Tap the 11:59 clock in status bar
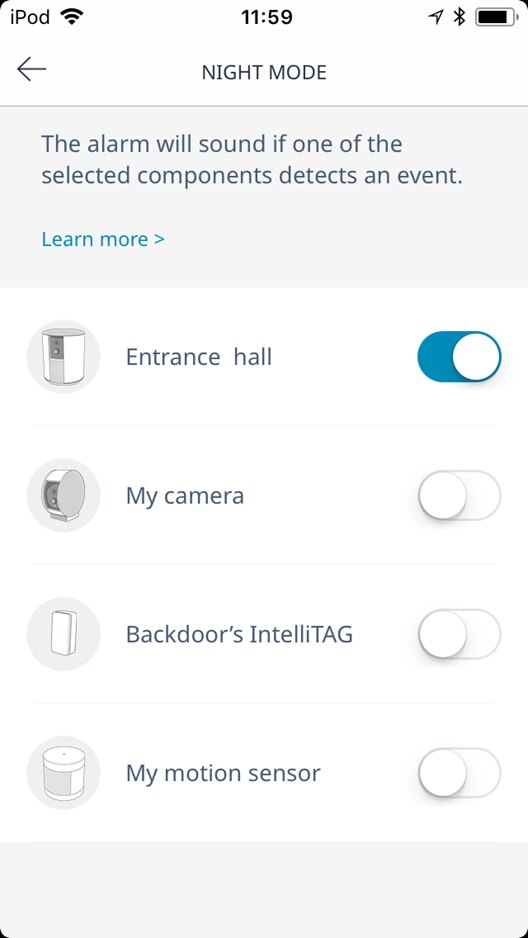Image resolution: width=528 pixels, height=938 pixels. click(267, 17)
